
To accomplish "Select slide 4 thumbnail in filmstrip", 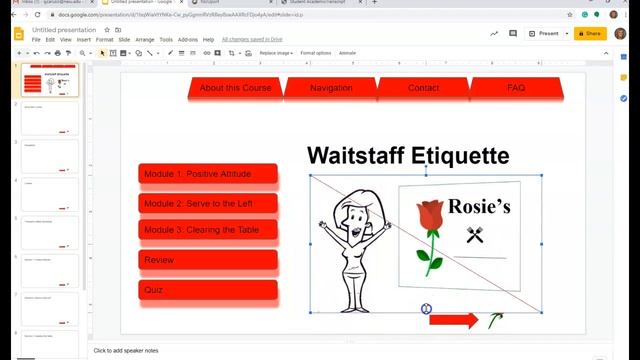I will 50,195.
